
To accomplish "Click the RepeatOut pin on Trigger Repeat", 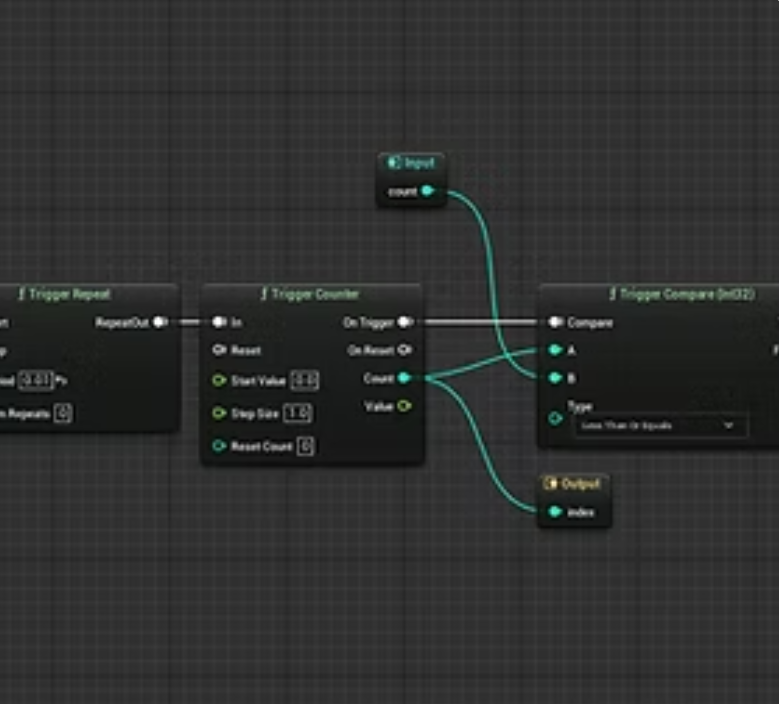I will tap(160, 322).
